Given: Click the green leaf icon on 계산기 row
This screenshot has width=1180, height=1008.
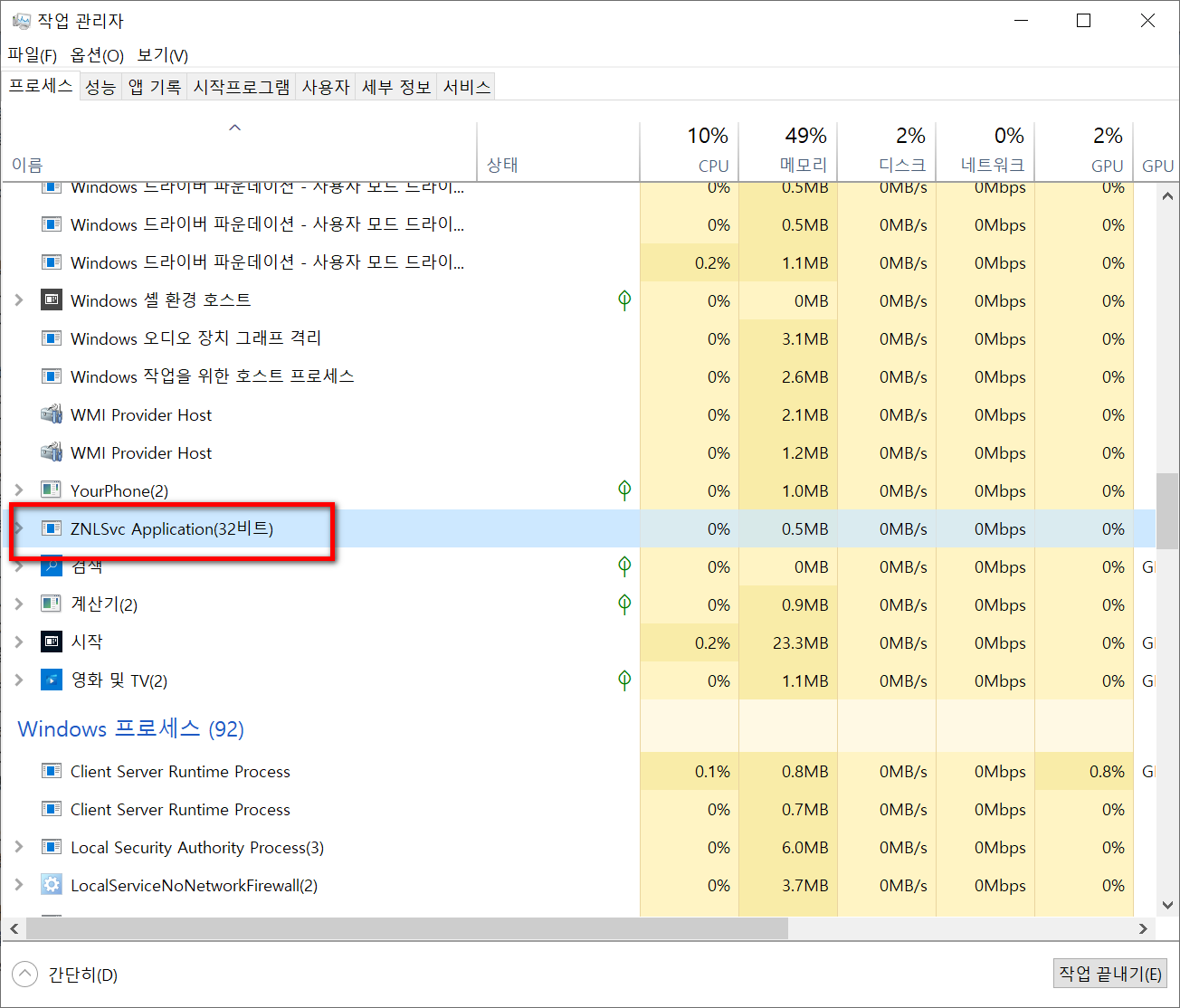Looking at the screenshot, I should pyautogui.click(x=624, y=604).
